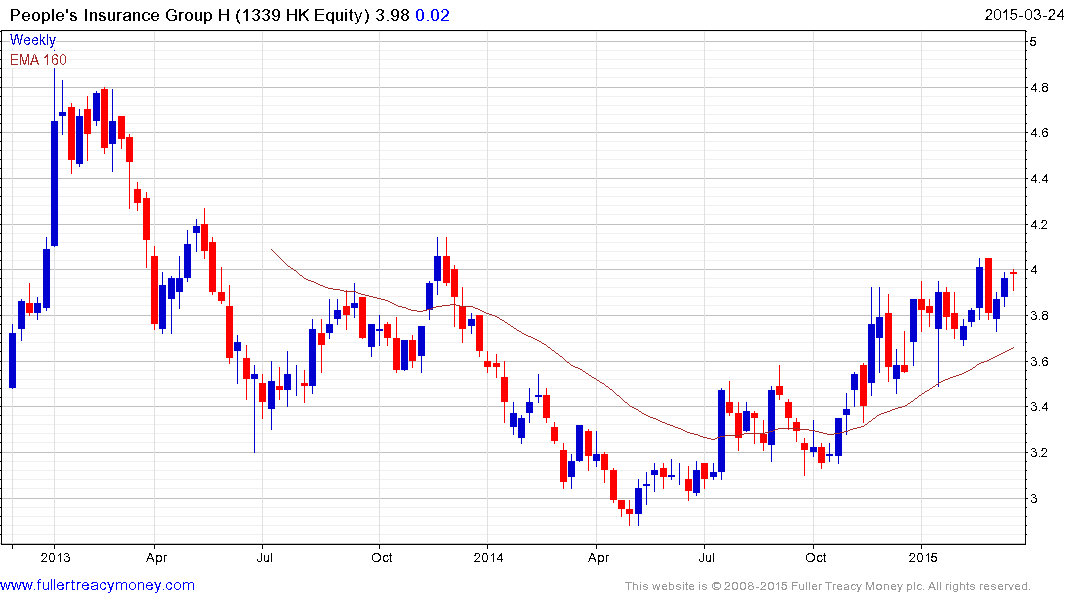Click the price value 3.98 in title
The width and height of the screenshot is (1075, 600).
coord(392,15)
